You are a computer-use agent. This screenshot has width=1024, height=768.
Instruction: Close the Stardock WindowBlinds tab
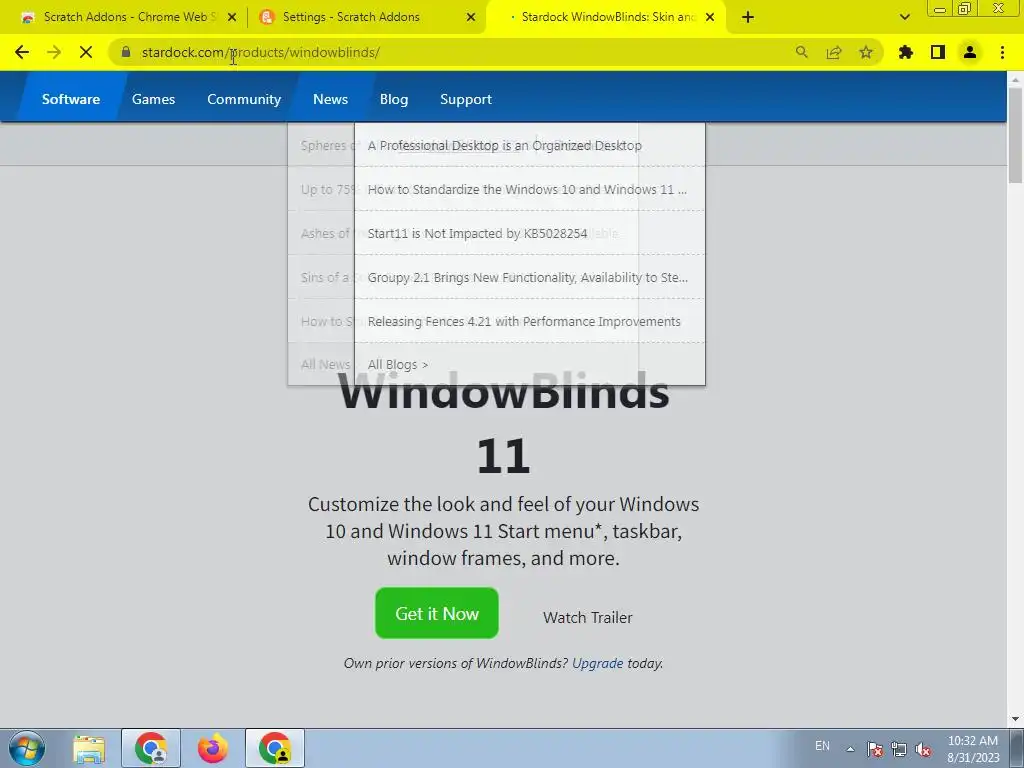710,18
